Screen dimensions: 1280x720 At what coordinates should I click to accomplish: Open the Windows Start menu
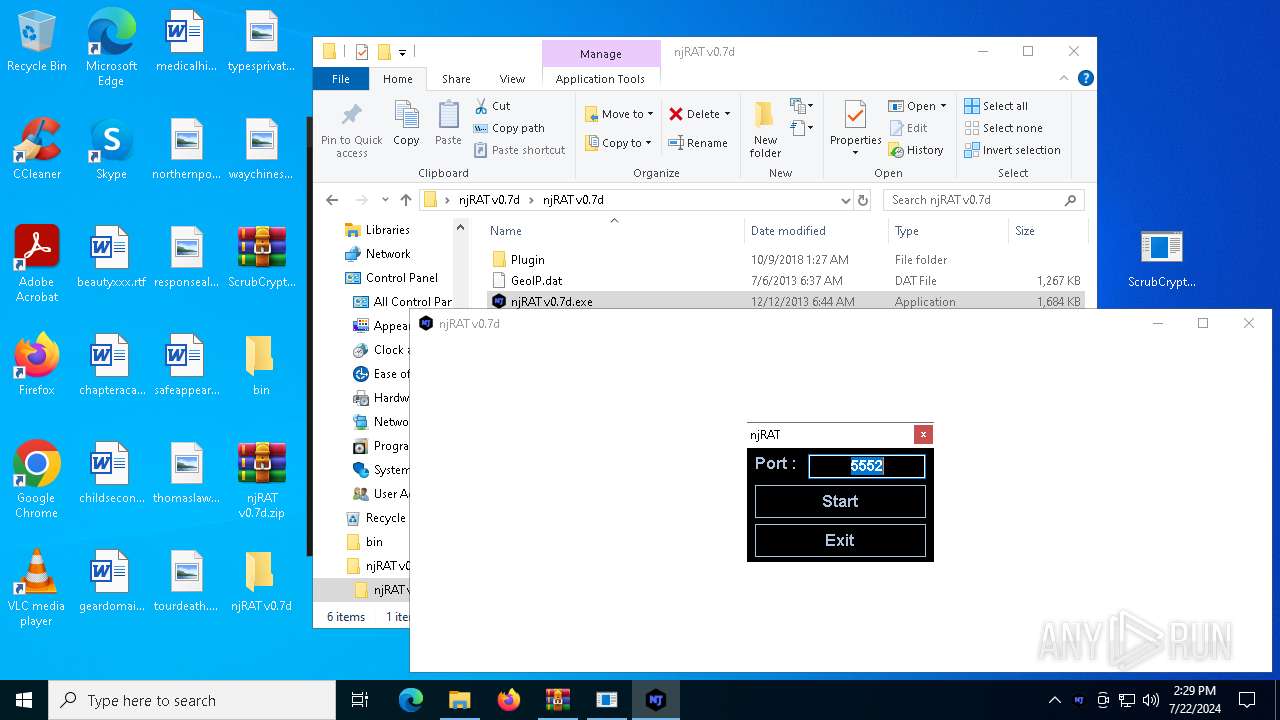tap(24, 700)
